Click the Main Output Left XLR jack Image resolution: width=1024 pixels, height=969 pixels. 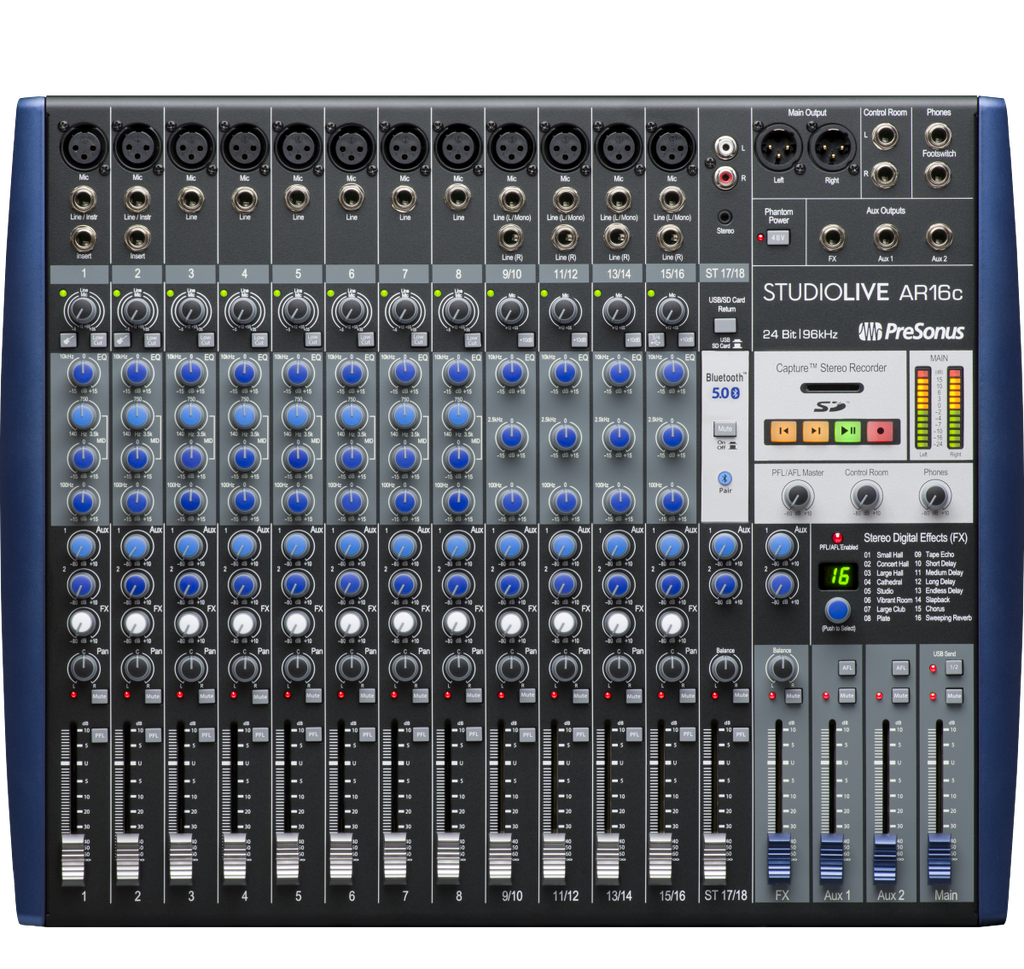tap(778, 148)
